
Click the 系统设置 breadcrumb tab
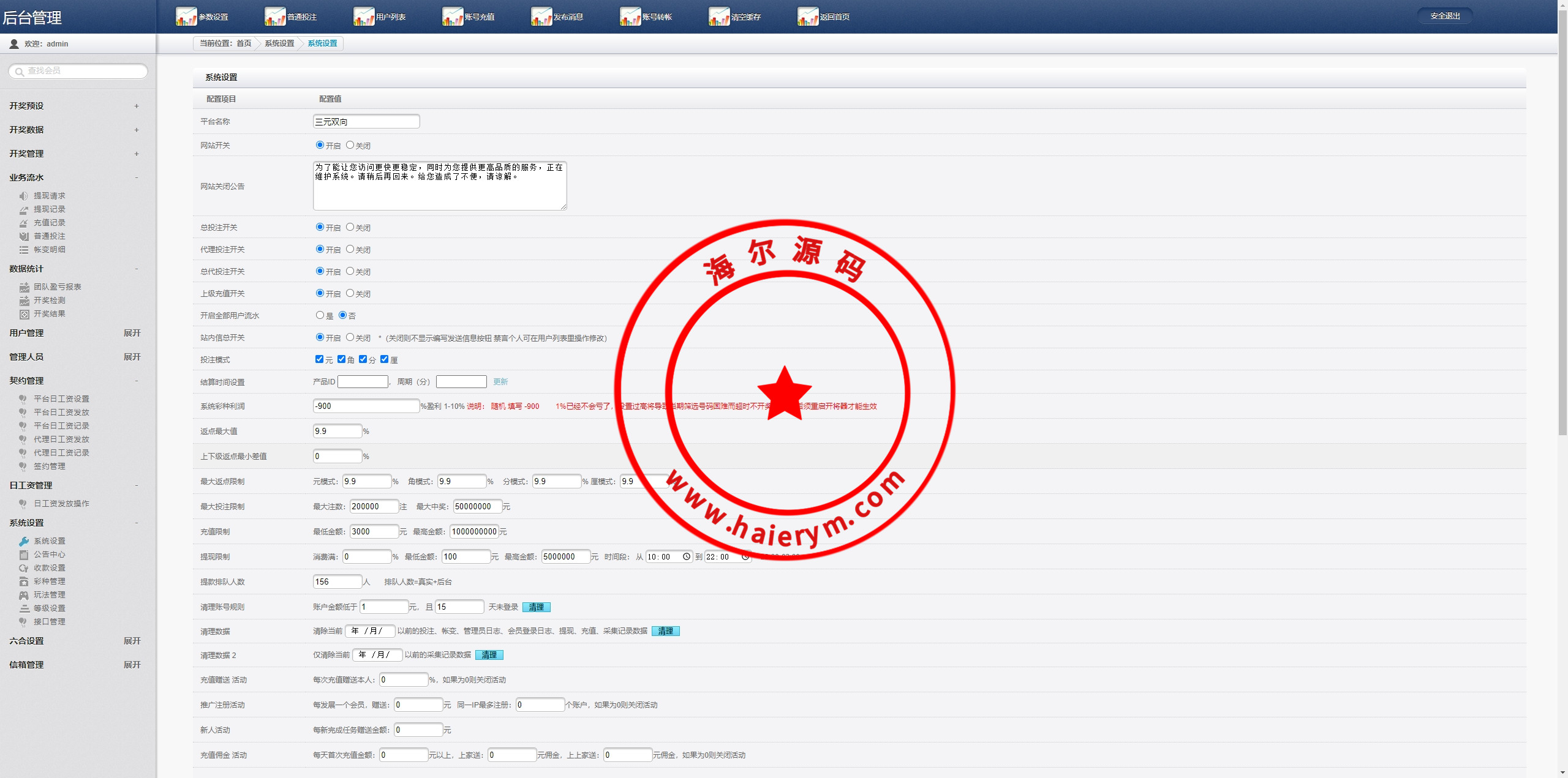tap(322, 43)
